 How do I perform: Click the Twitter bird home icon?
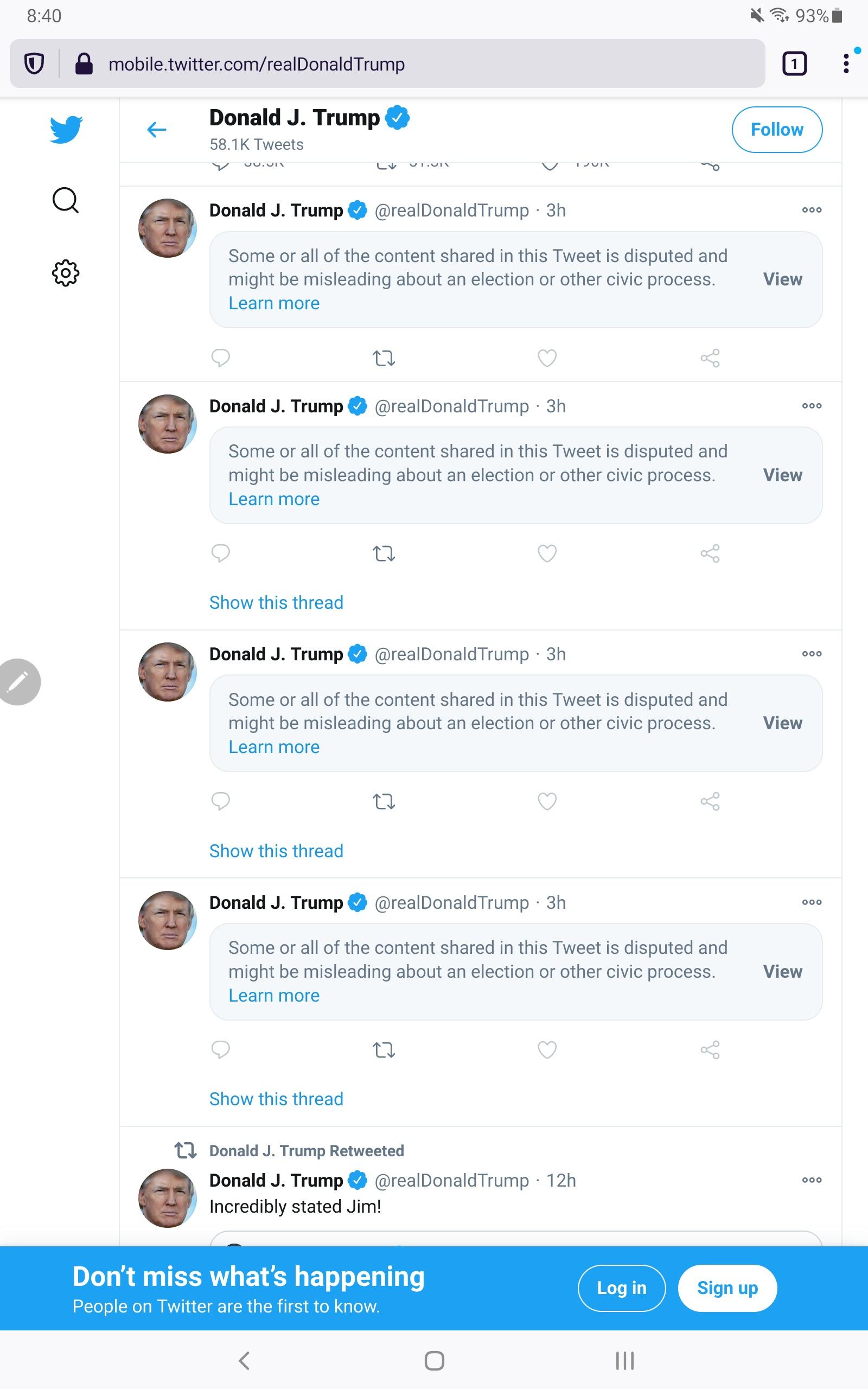click(66, 129)
